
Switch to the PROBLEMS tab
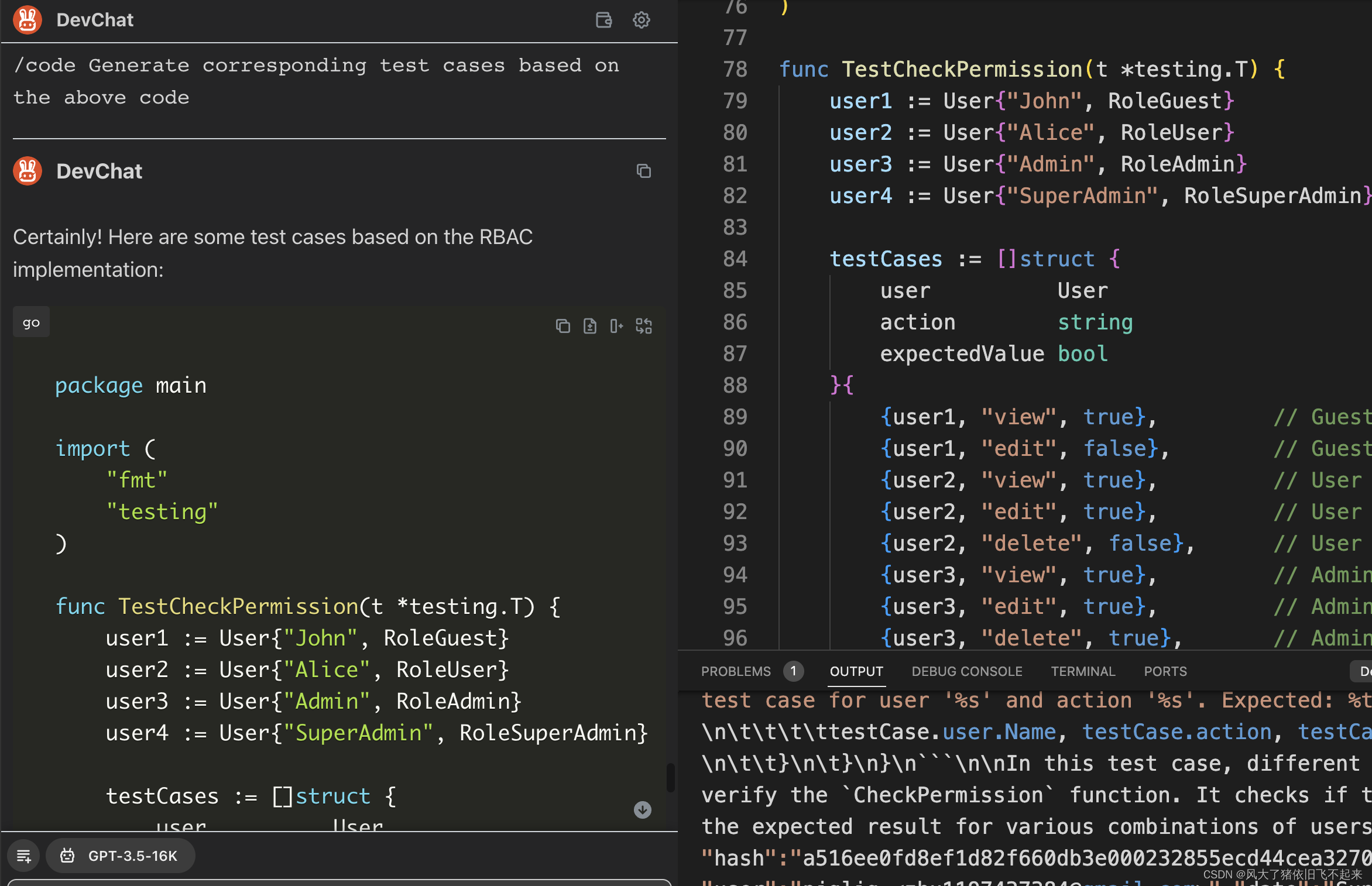point(736,671)
